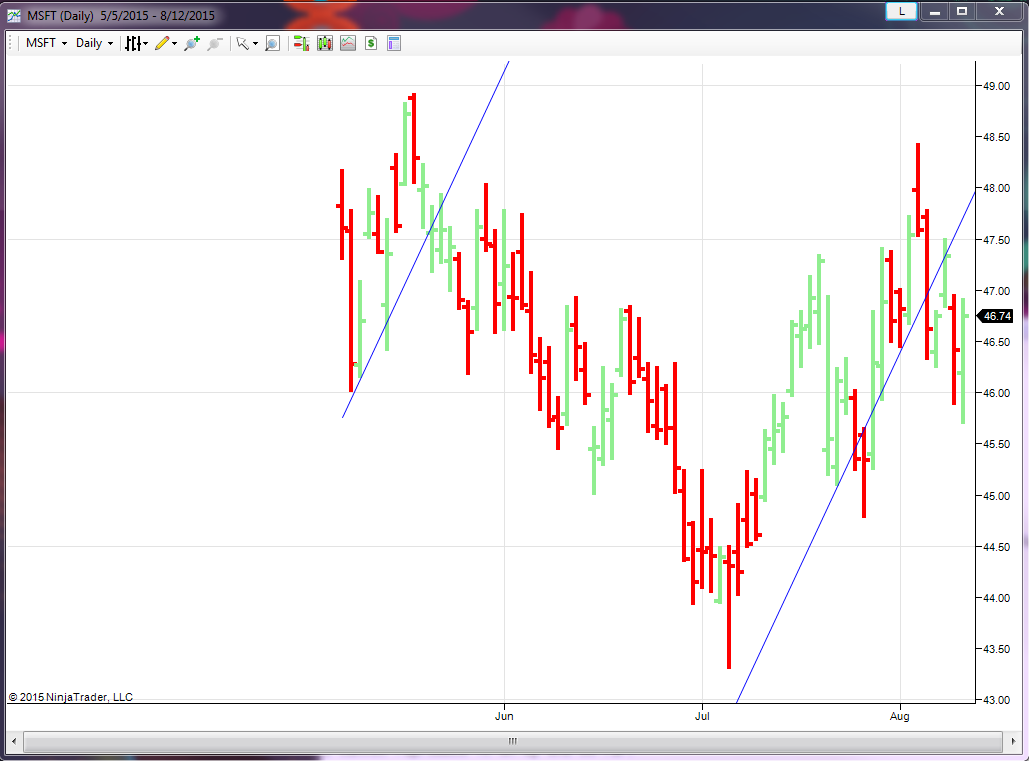Click the 44.00 price axis label
1029x761 pixels.
point(996,598)
